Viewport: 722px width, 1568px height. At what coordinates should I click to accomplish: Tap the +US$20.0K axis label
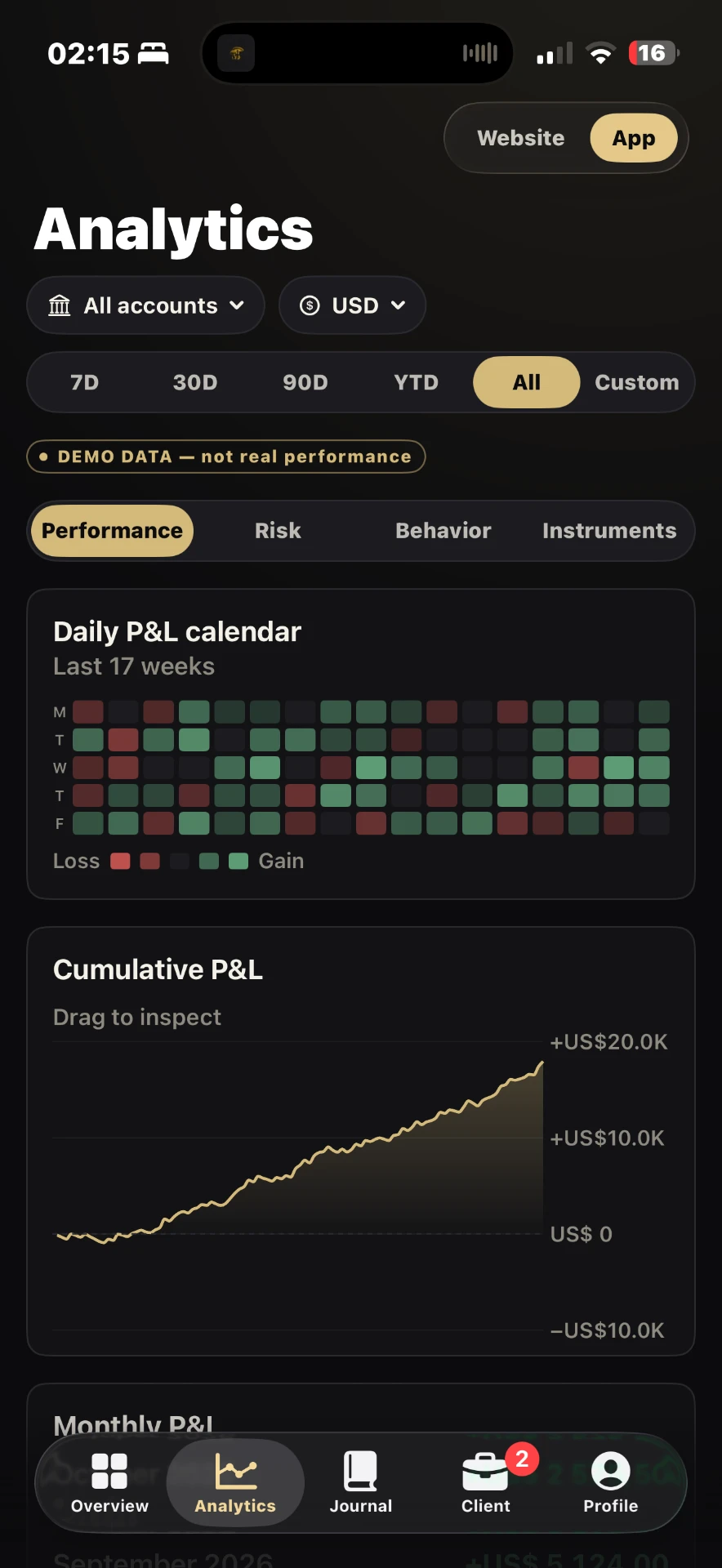608,1042
